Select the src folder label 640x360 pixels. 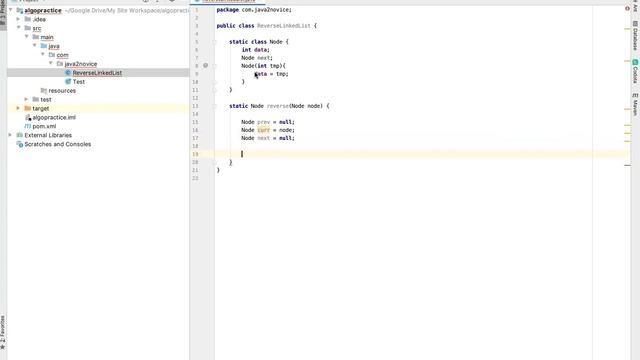tap(37, 28)
